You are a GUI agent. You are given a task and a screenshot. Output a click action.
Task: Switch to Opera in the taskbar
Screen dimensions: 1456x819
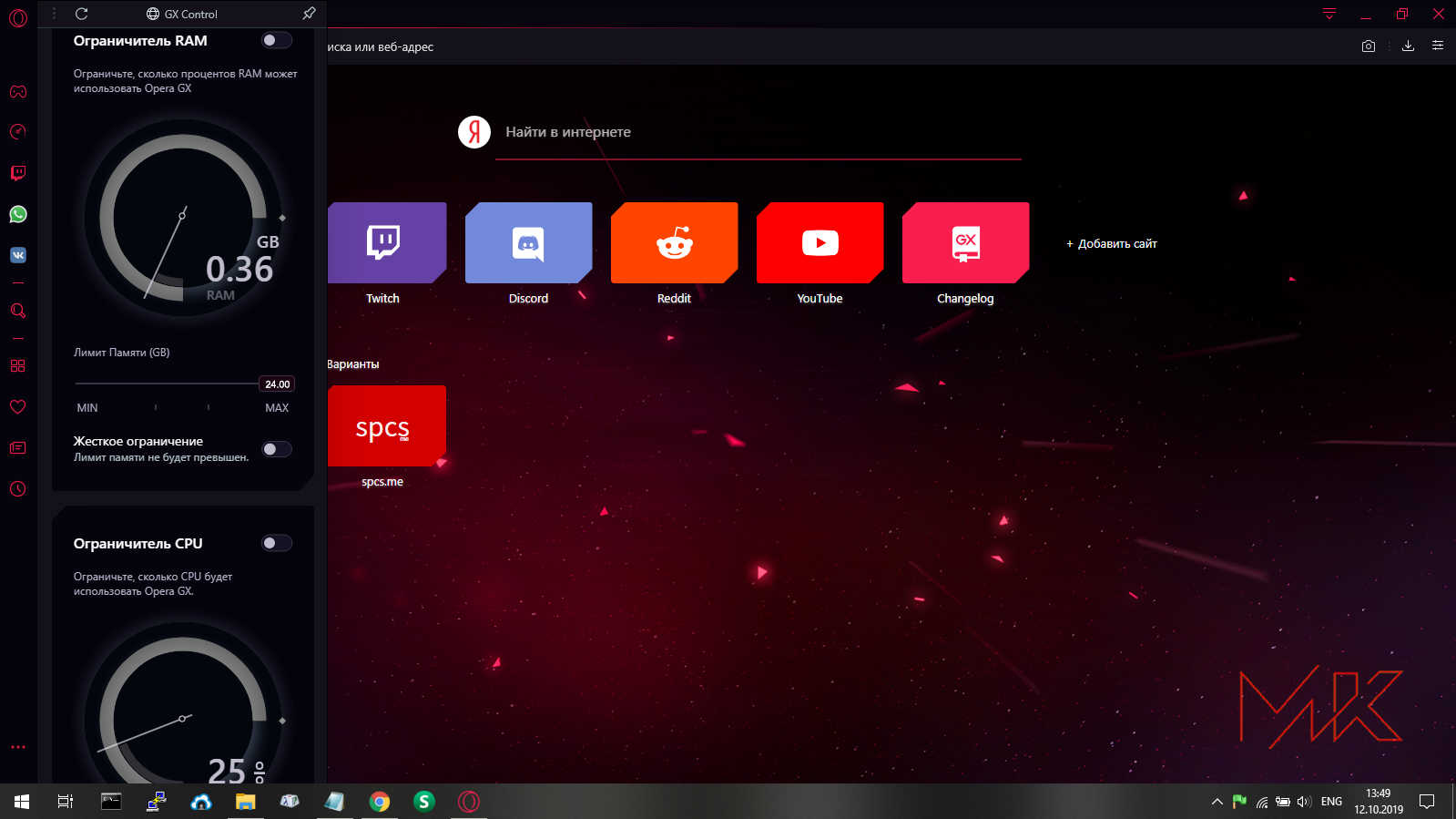(469, 802)
